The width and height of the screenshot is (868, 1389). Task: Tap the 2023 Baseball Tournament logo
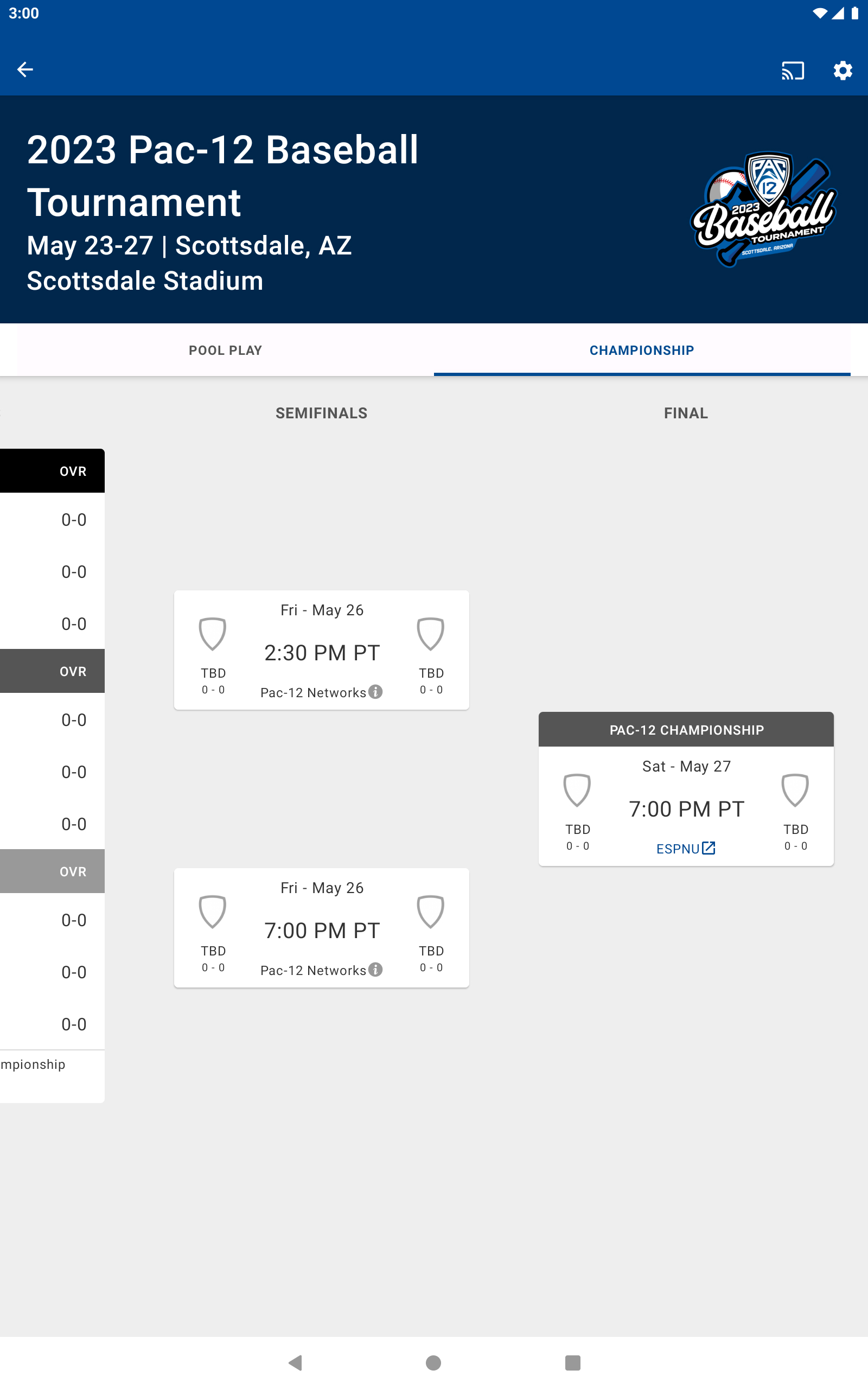[x=763, y=209]
